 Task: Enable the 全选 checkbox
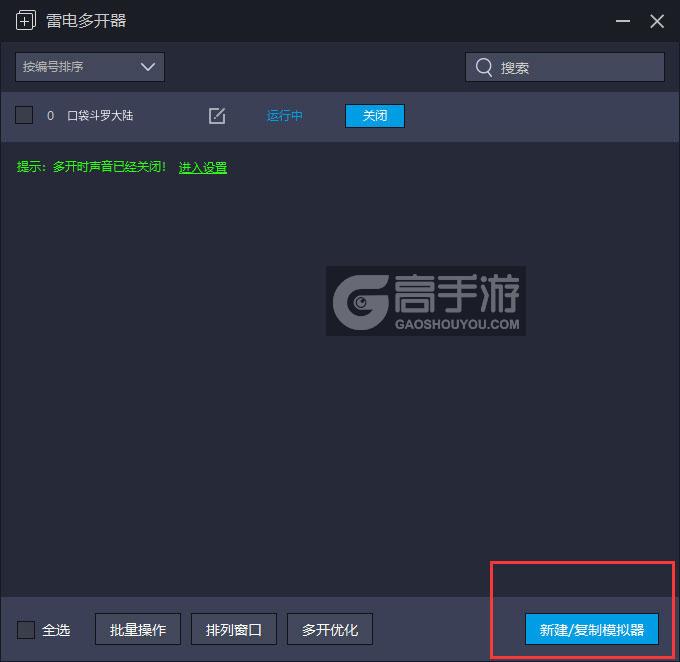click(26, 630)
